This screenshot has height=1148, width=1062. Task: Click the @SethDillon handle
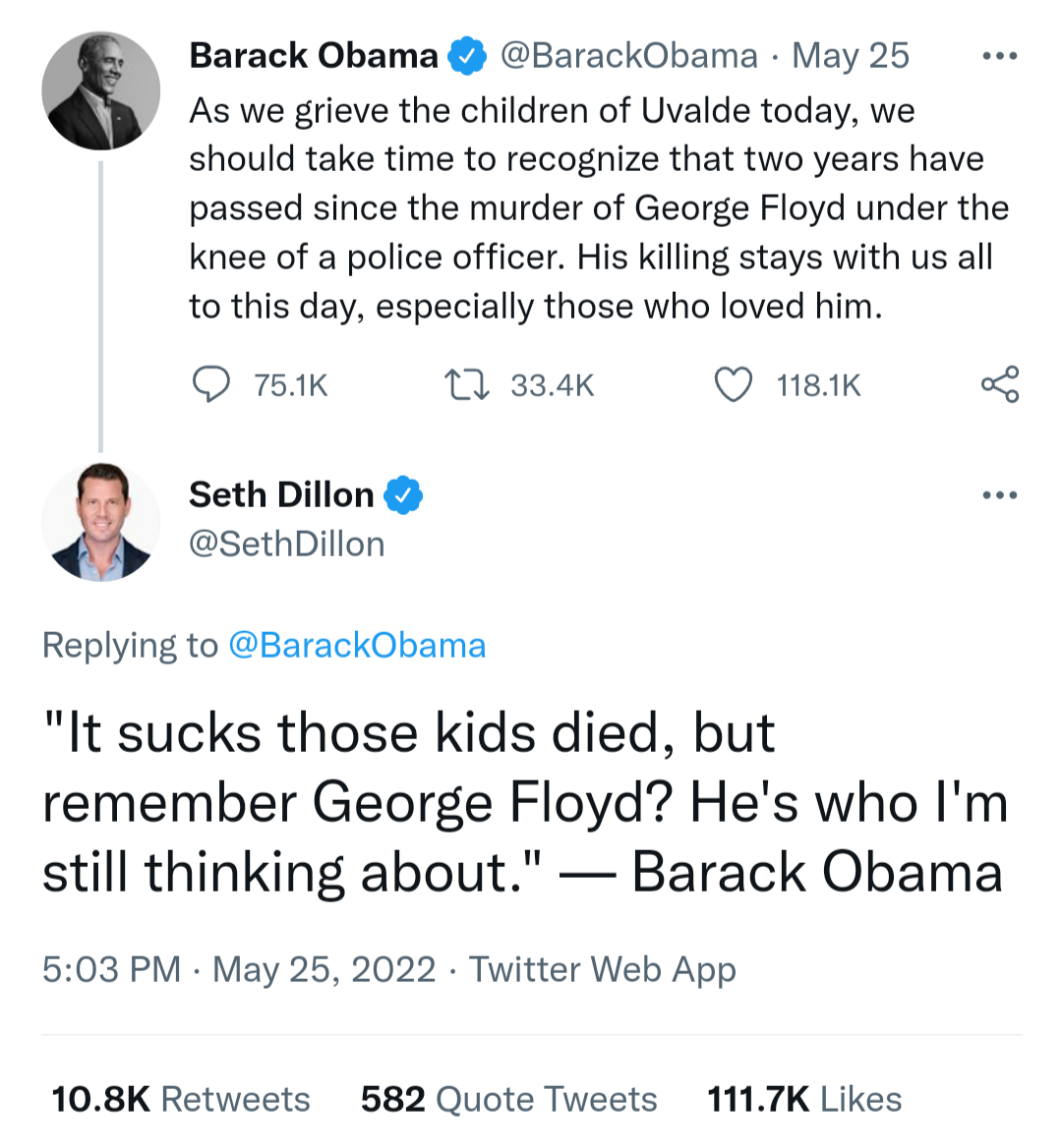286,544
